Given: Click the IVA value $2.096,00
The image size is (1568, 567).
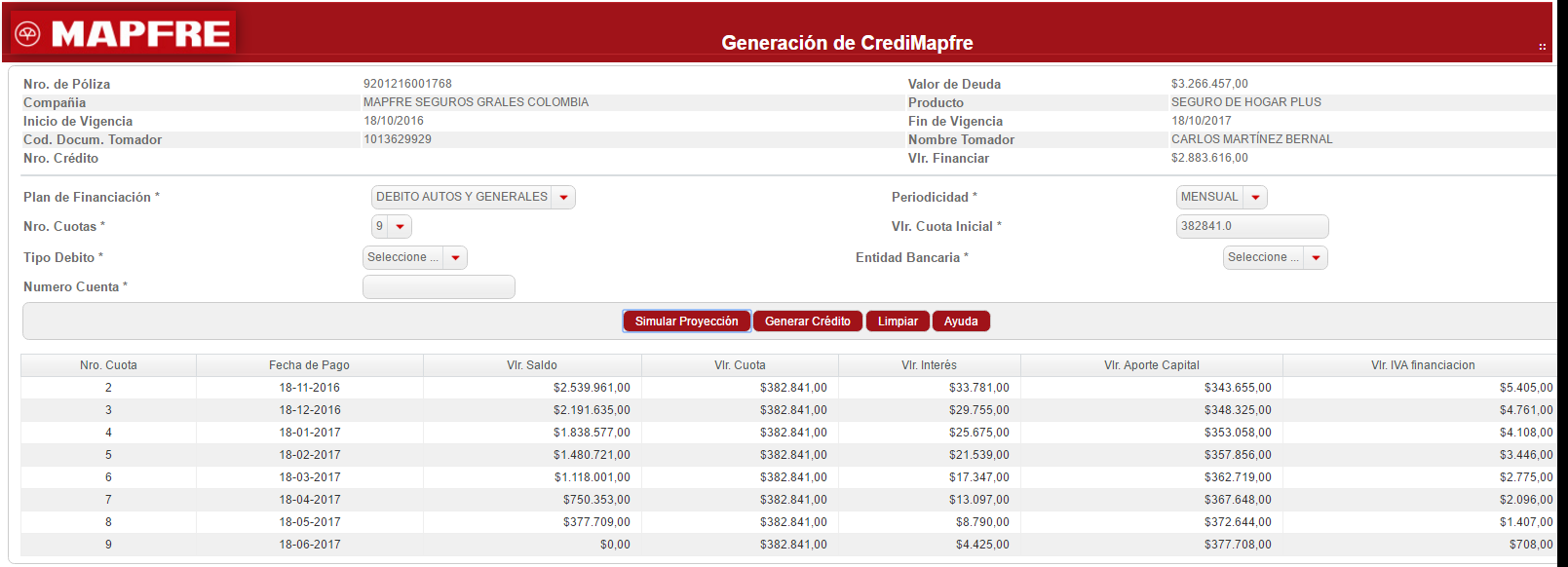Looking at the screenshot, I should click(x=1526, y=500).
